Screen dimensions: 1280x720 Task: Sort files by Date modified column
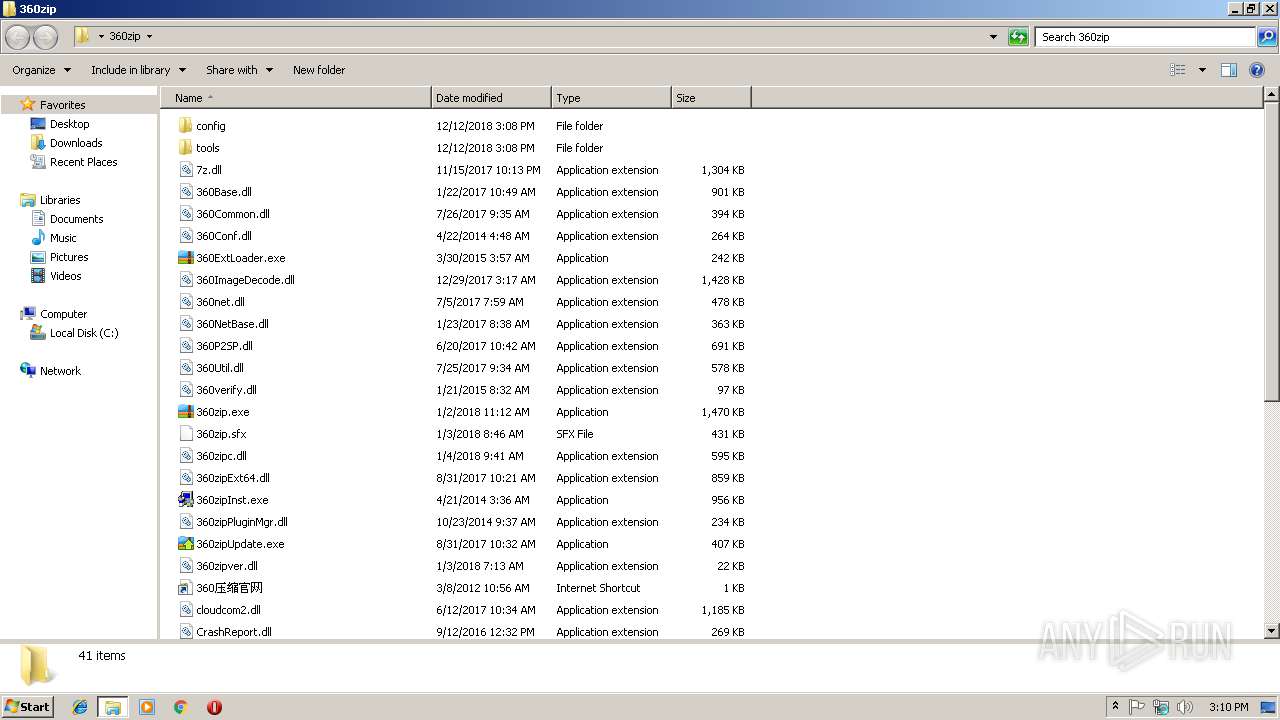click(491, 98)
